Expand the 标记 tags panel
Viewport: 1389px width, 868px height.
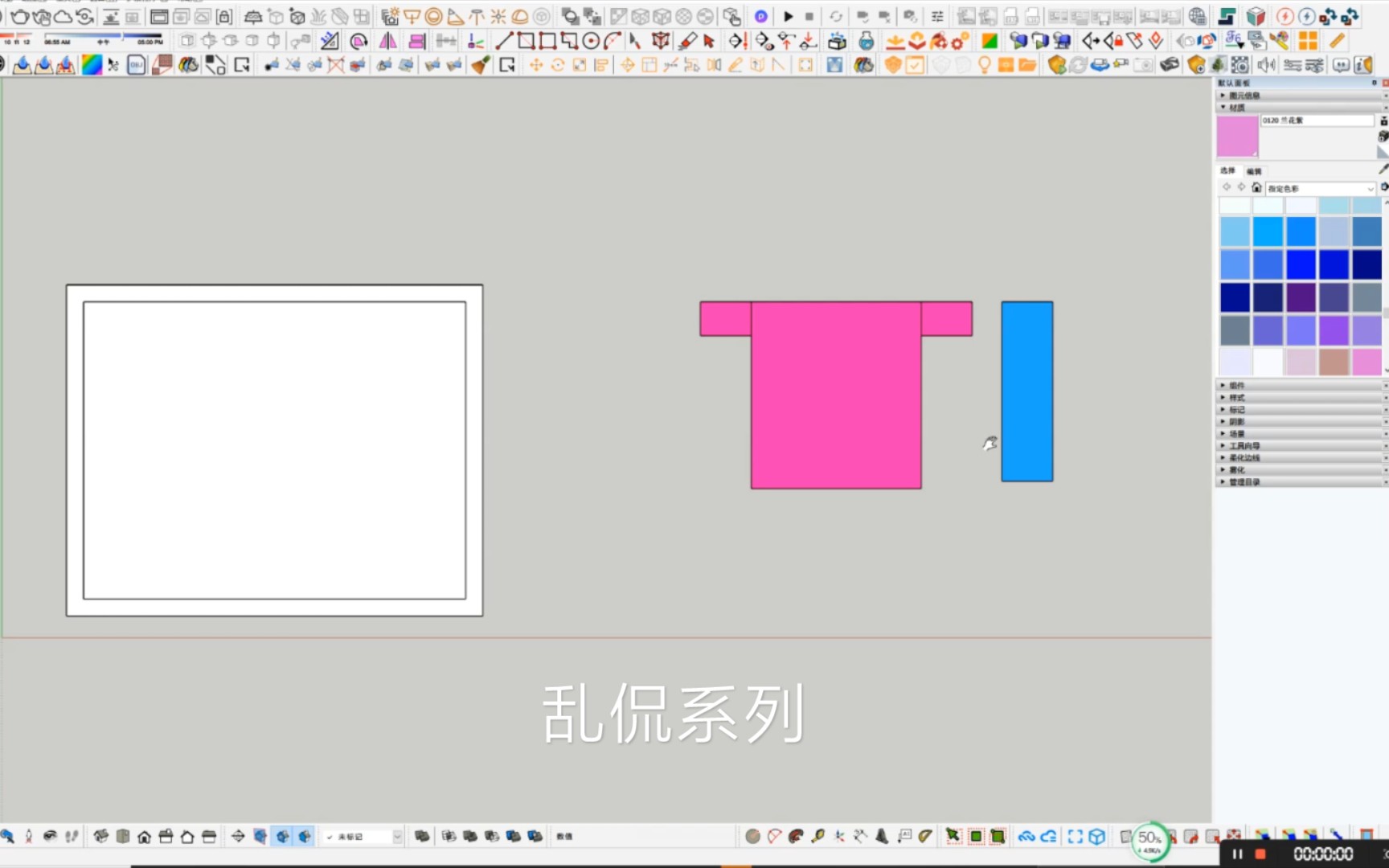[x=1301, y=410]
